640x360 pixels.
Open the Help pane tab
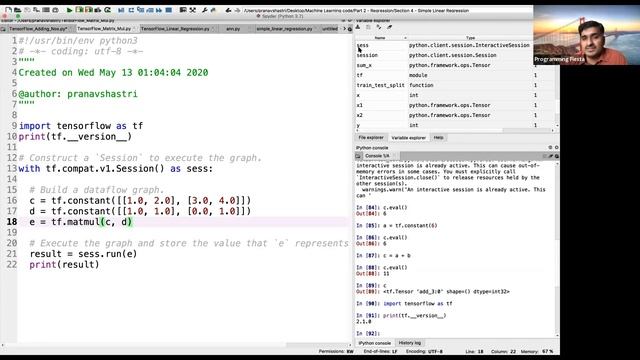coord(439,138)
